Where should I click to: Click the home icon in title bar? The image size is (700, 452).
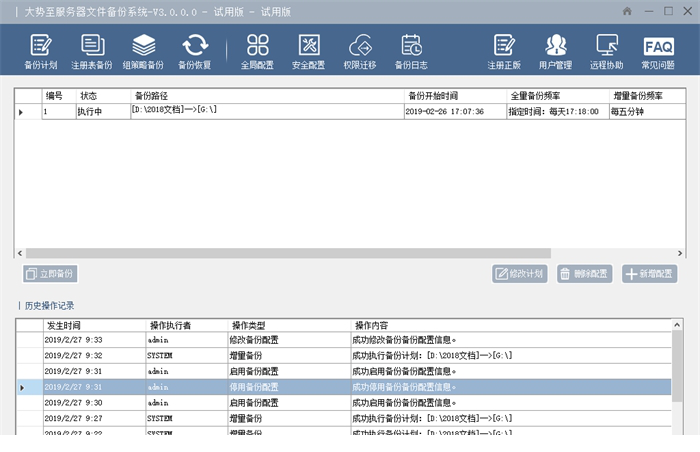pyautogui.click(x=627, y=11)
